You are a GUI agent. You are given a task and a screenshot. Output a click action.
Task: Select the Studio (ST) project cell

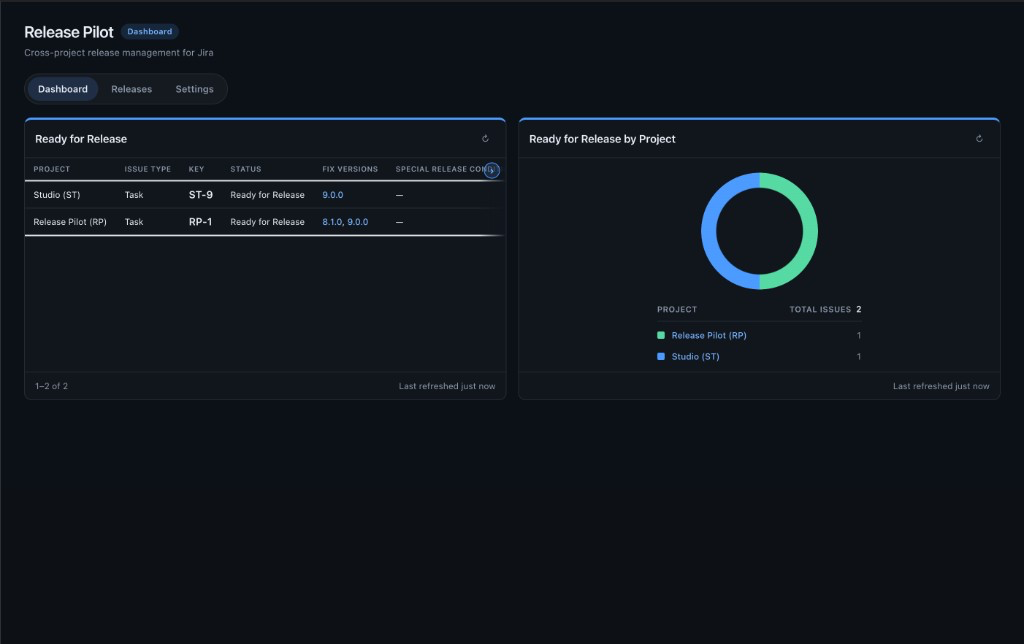pyautogui.click(x=57, y=195)
